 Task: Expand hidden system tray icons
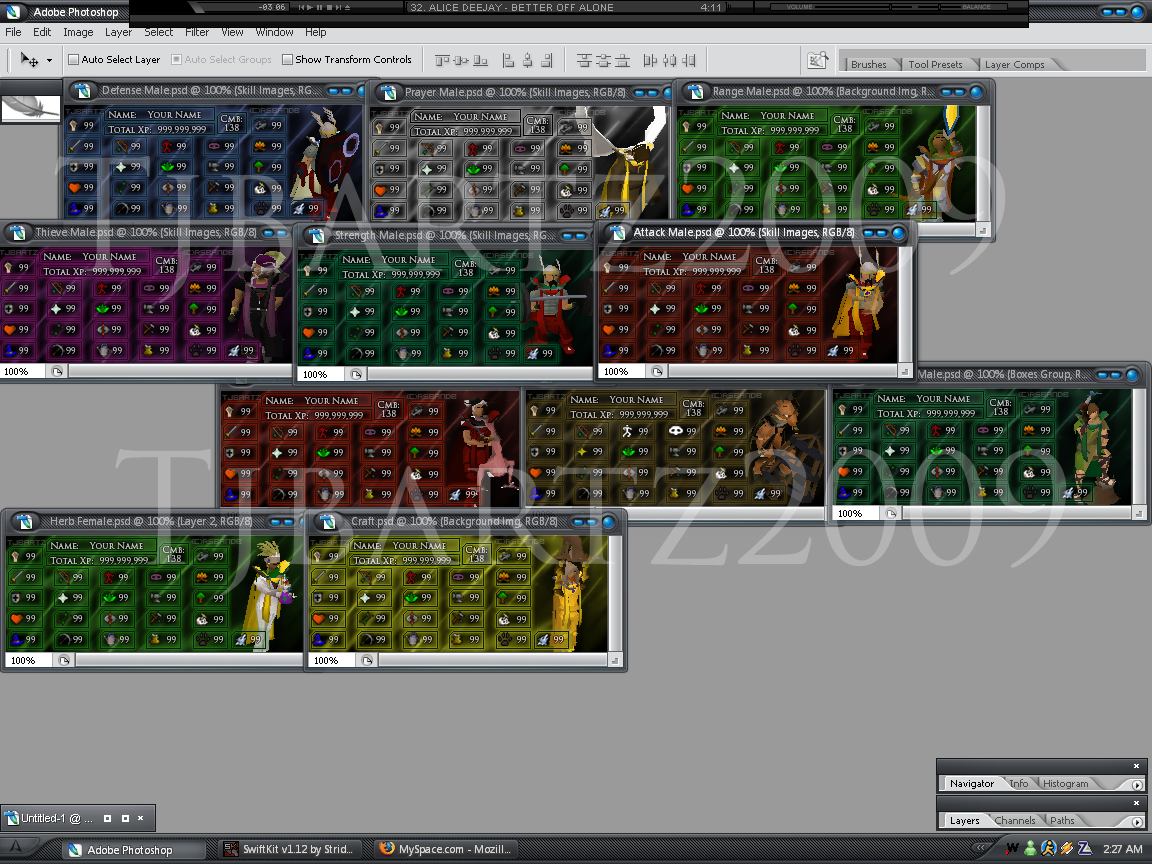coord(980,848)
